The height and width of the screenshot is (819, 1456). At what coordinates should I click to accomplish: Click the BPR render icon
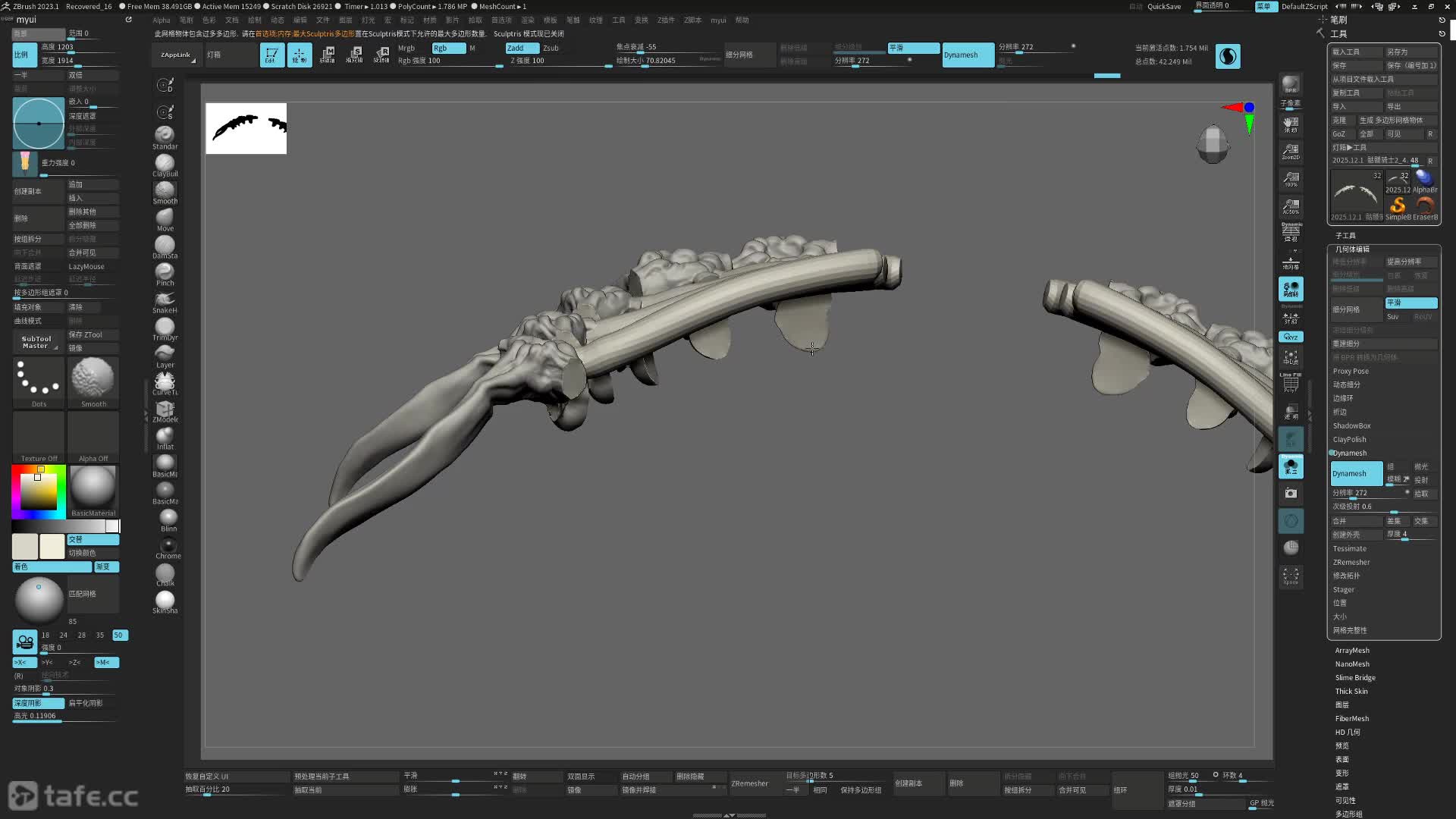[1290, 85]
